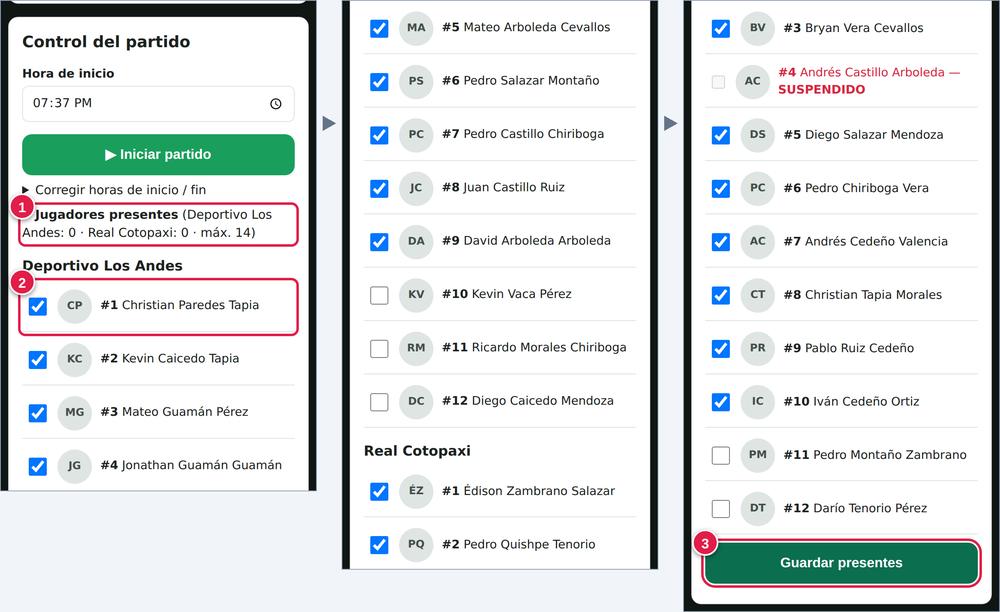This screenshot has width=1000, height=612.
Task: Tap the KV avatar of Kevin Vaca Pérez
Action: [x=416, y=295]
